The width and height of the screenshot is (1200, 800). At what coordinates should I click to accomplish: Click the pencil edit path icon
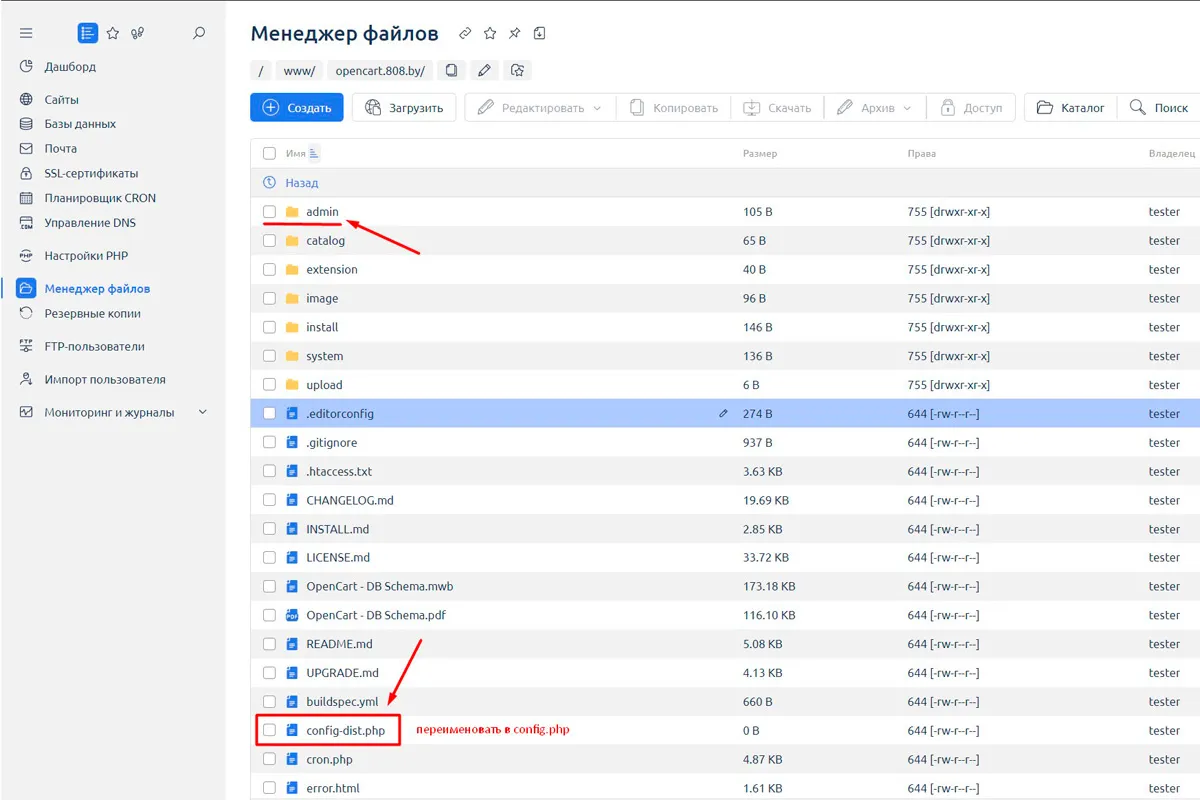[484, 70]
